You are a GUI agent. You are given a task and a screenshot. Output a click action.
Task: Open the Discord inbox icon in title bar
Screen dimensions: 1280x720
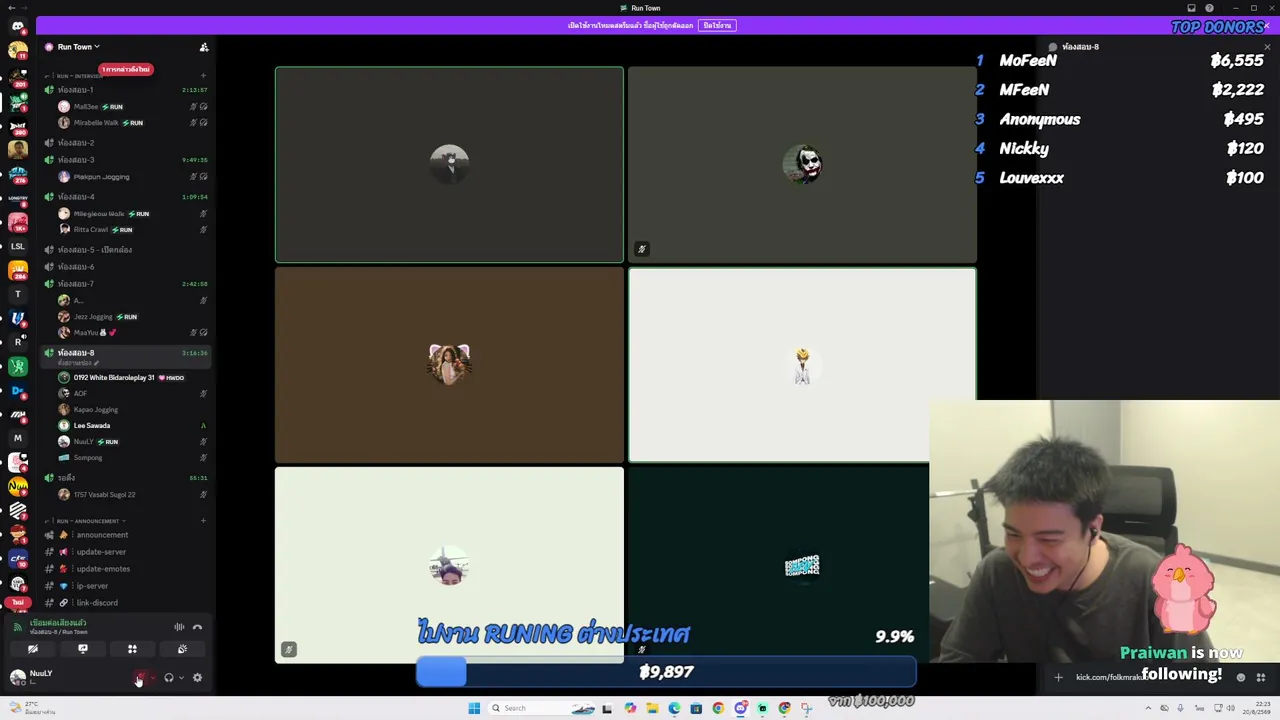coord(1192,8)
